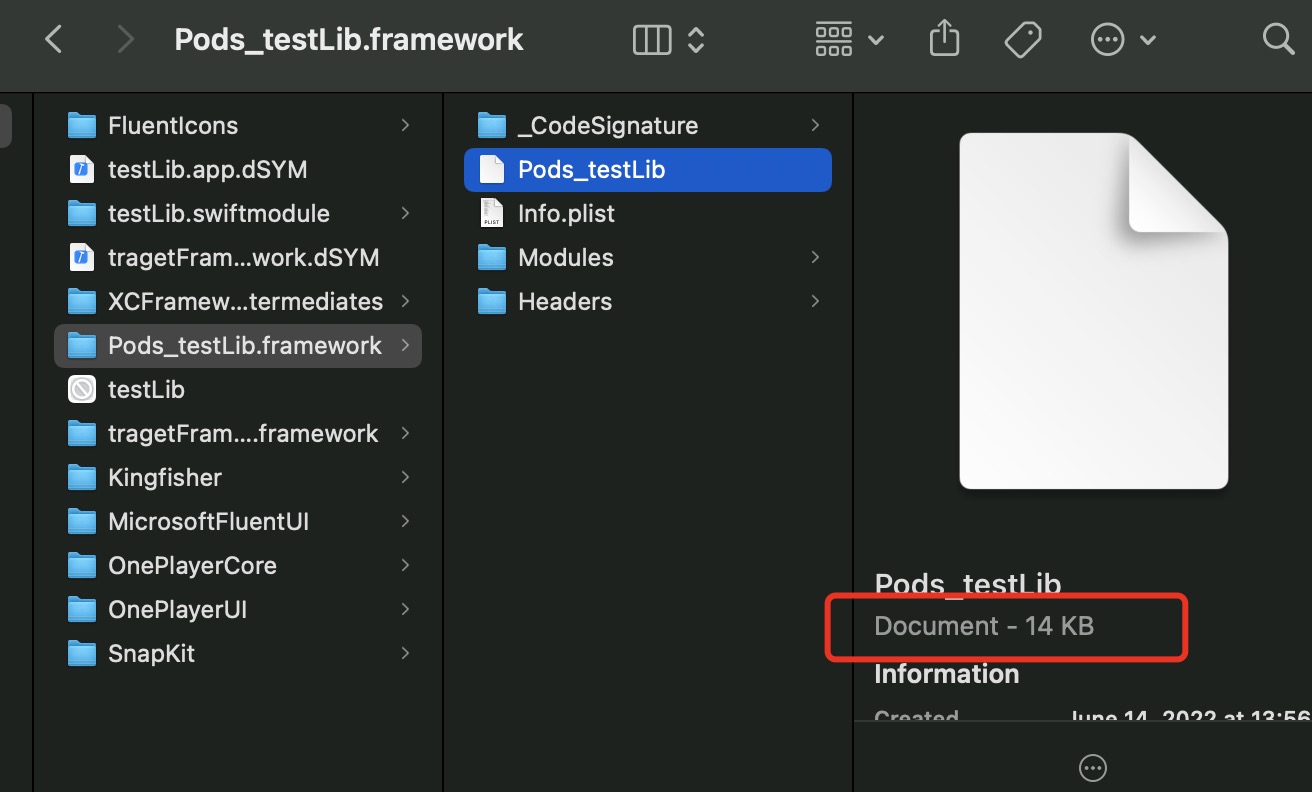Viewport: 1312px width, 792px height.
Task: Go back with the left chevron
Action: tap(54, 40)
